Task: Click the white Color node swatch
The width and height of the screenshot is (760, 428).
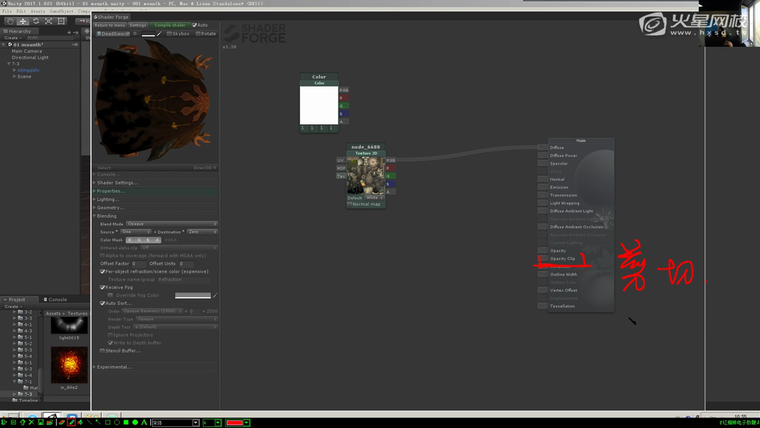Action: click(319, 106)
